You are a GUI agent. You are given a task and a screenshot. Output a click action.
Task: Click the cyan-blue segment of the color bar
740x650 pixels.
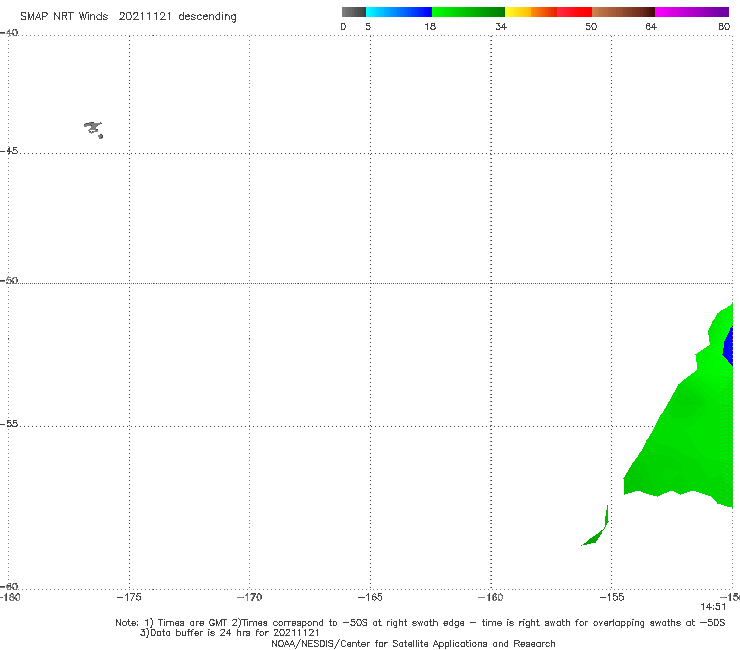point(399,12)
